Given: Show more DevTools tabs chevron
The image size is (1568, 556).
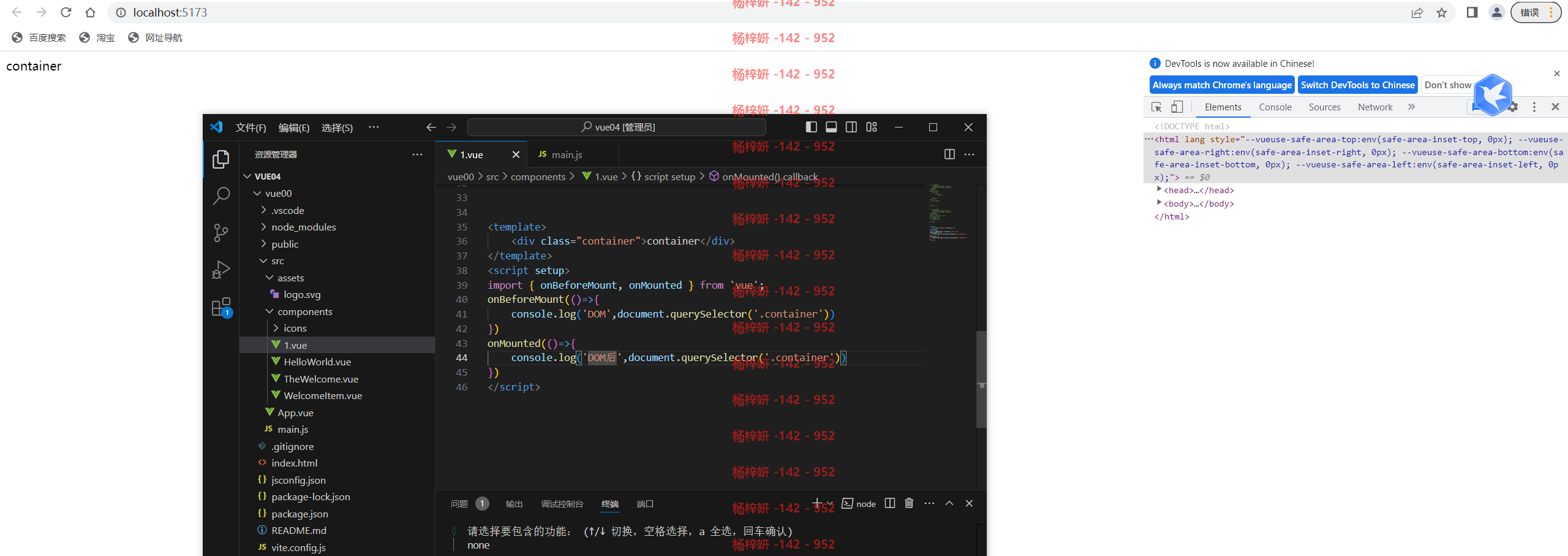Looking at the screenshot, I should tap(1412, 107).
